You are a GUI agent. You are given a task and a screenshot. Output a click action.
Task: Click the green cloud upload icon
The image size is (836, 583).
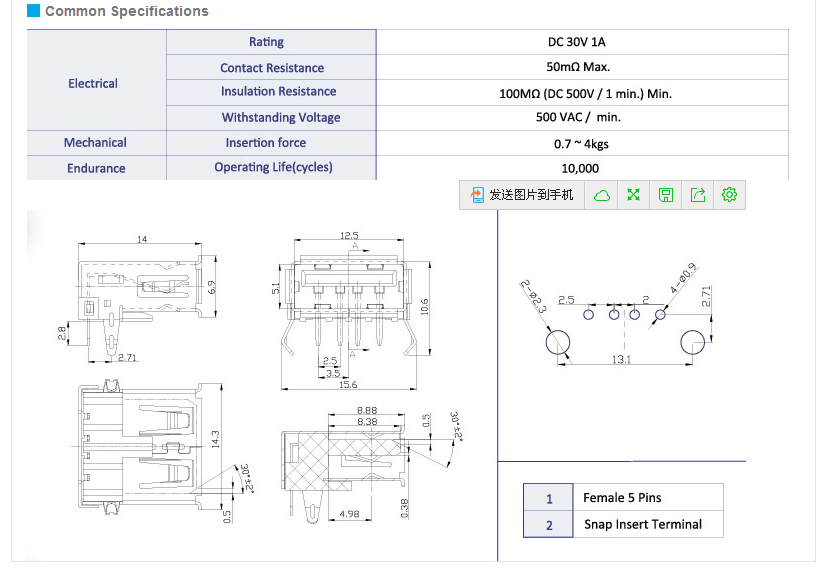601,195
